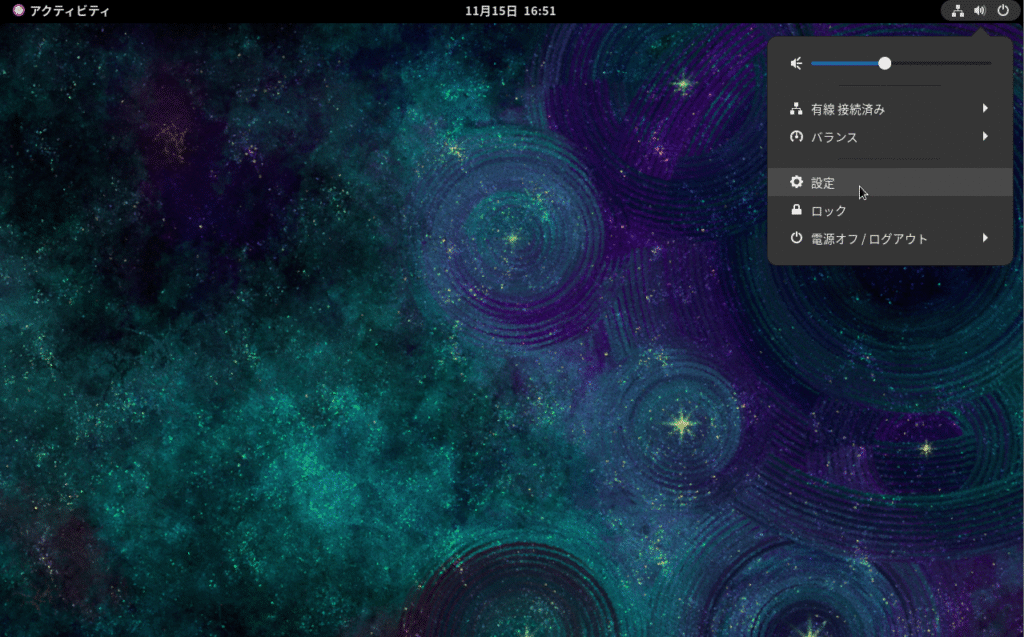
Task: Select ロック to lock the screen
Action: 829,211
